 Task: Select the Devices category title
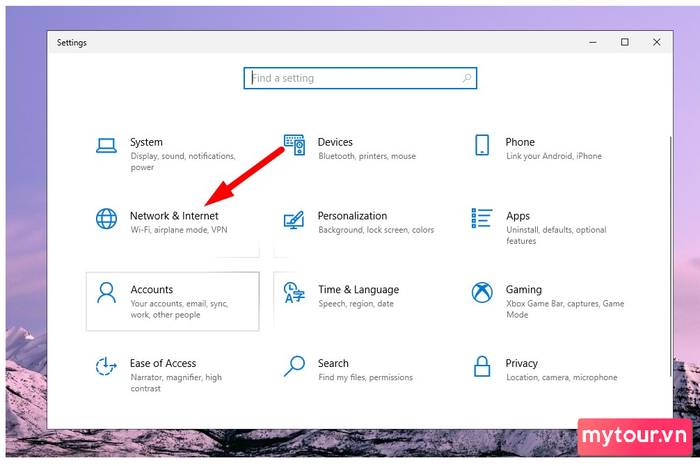pos(335,142)
